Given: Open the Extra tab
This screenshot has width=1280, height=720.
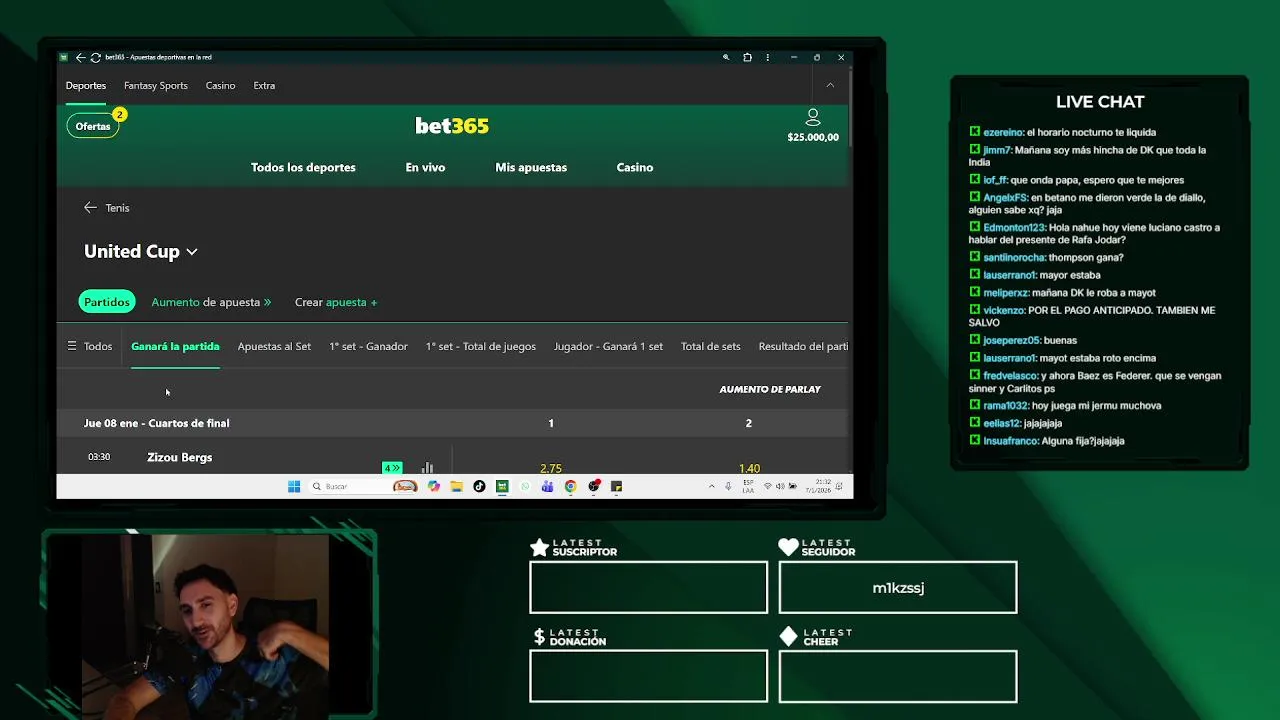Looking at the screenshot, I should (264, 85).
